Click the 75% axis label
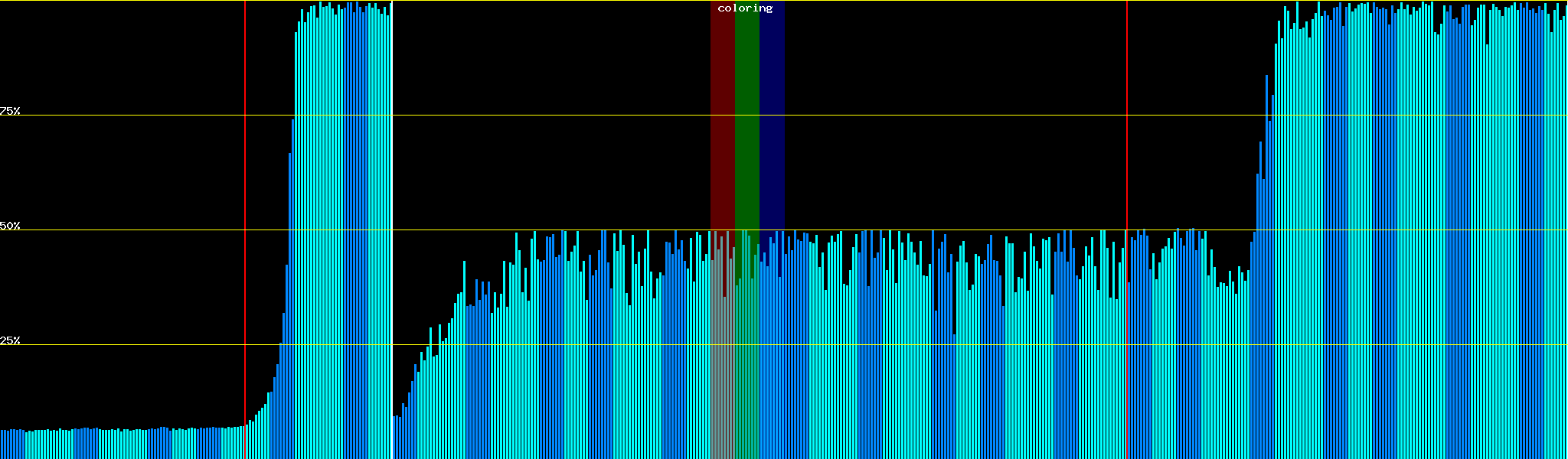The height and width of the screenshot is (459, 1568). (x=10, y=111)
